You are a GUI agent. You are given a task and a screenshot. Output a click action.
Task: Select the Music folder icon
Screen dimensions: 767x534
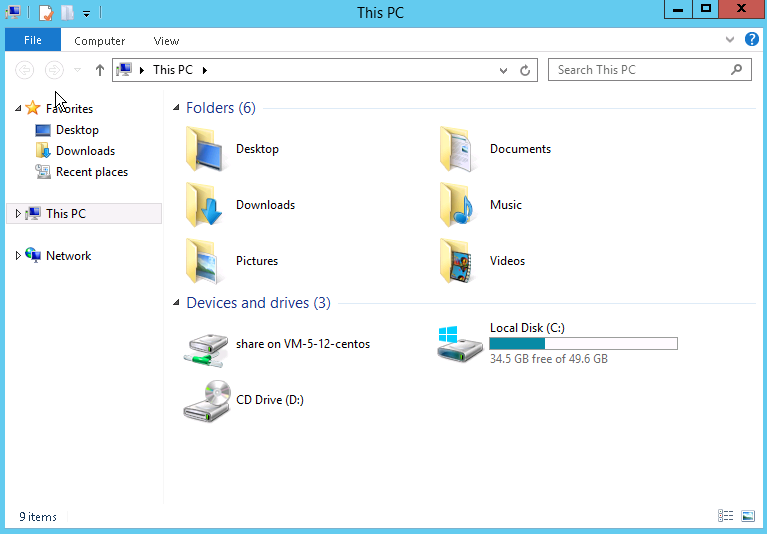click(x=457, y=204)
